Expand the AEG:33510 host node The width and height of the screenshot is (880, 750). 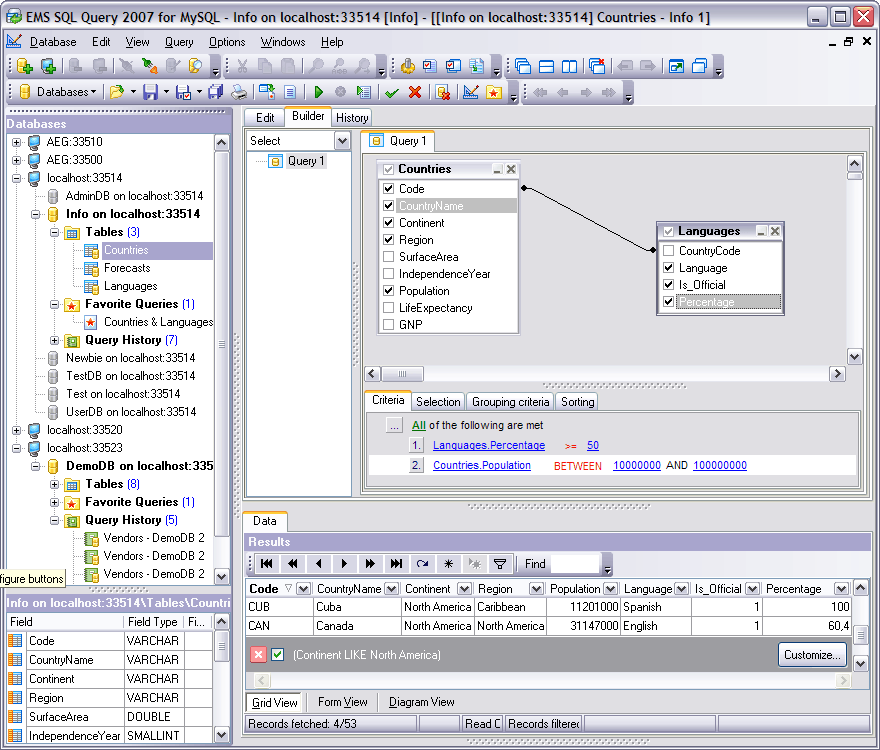(x=16, y=142)
